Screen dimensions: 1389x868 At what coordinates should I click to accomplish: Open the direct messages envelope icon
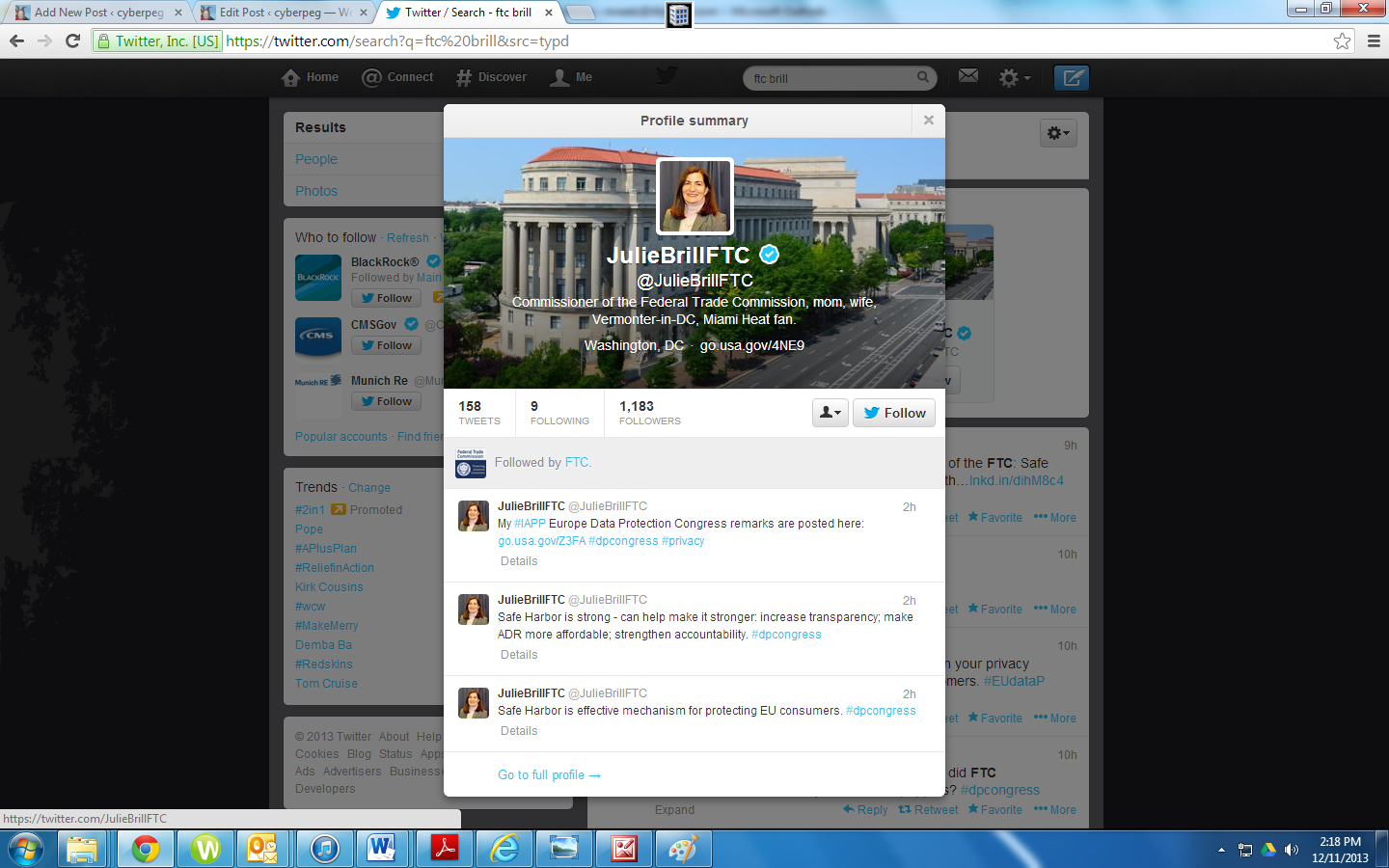pos(968,76)
